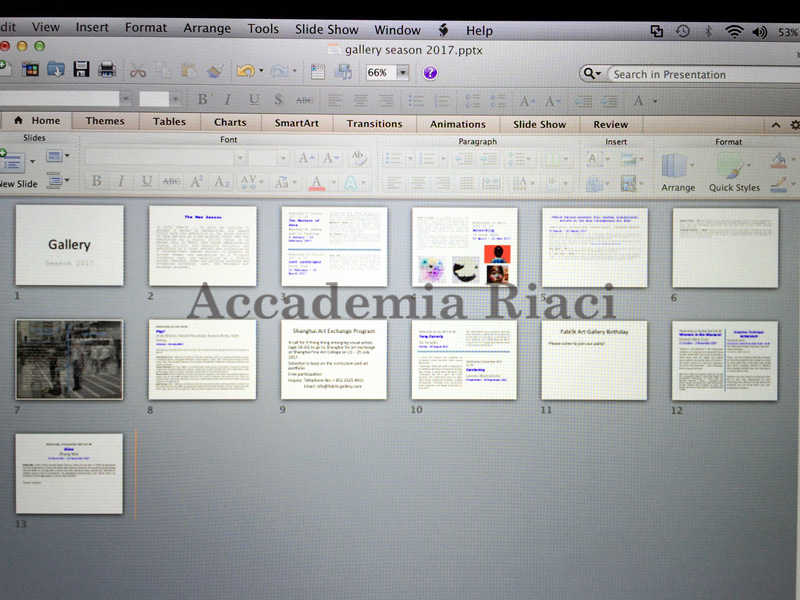The image size is (800, 600).
Task: Click the shape fill paint bucket
Action: [779, 160]
